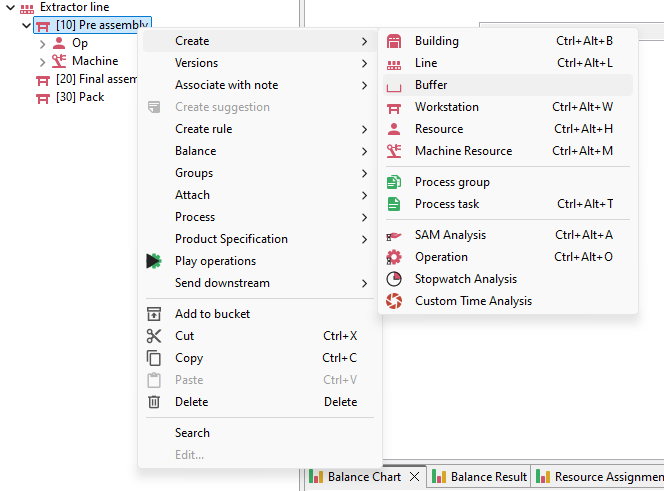Collapse the Extractor line tree node
The height and width of the screenshot is (491, 664).
[10, 7]
